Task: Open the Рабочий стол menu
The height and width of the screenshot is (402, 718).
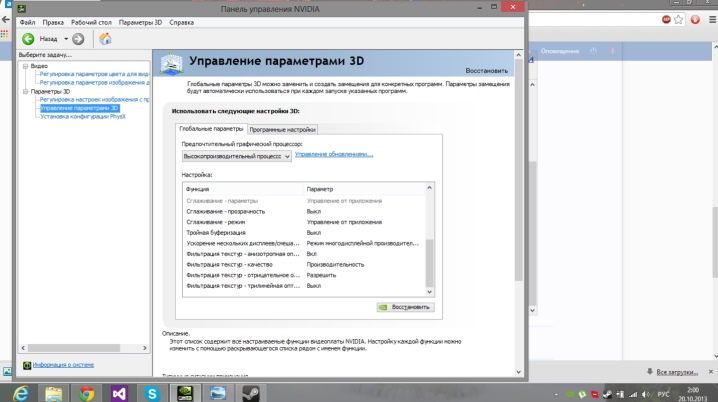Action: point(91,22)
